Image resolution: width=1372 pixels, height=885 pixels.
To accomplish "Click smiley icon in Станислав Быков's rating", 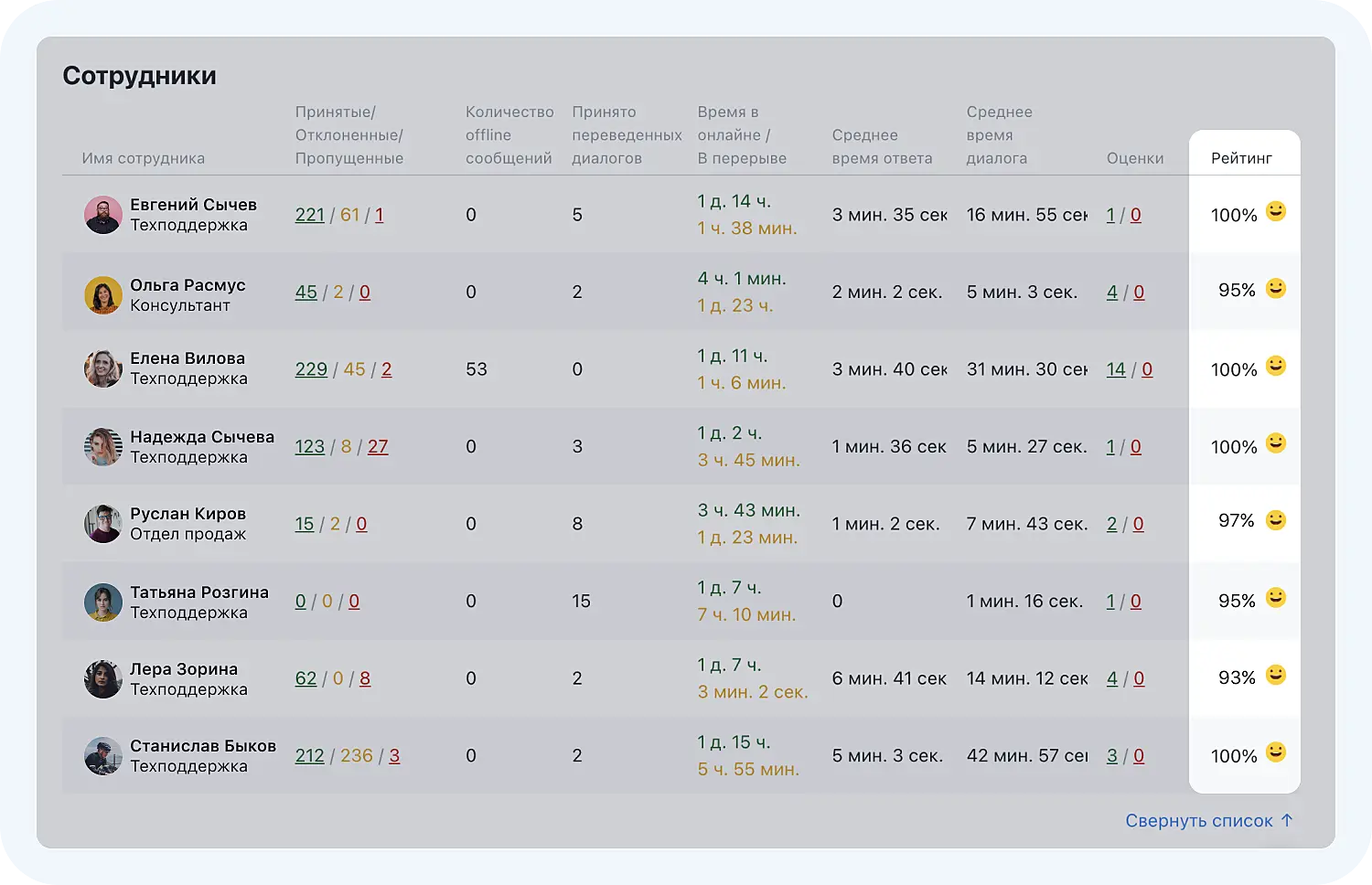I will click(1275, 753).
